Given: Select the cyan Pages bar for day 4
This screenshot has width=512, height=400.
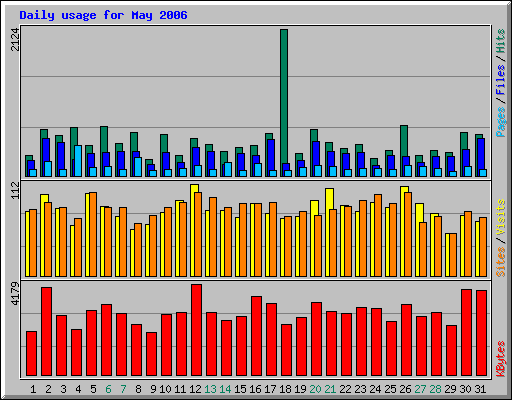Looking at the screenshot, I should click(x=78, y=161).
